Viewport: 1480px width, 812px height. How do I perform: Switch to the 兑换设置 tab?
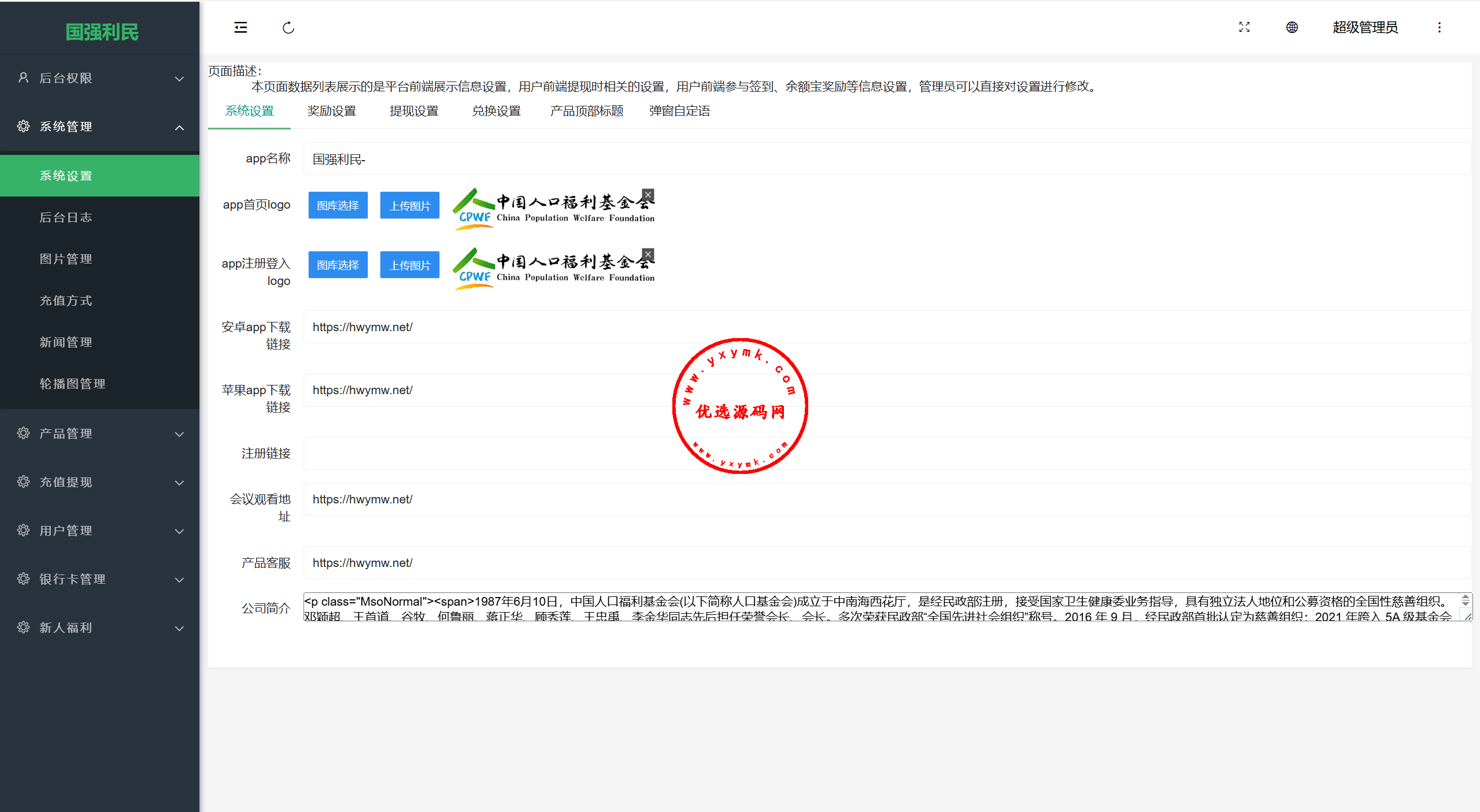click(x=496, y=111)
